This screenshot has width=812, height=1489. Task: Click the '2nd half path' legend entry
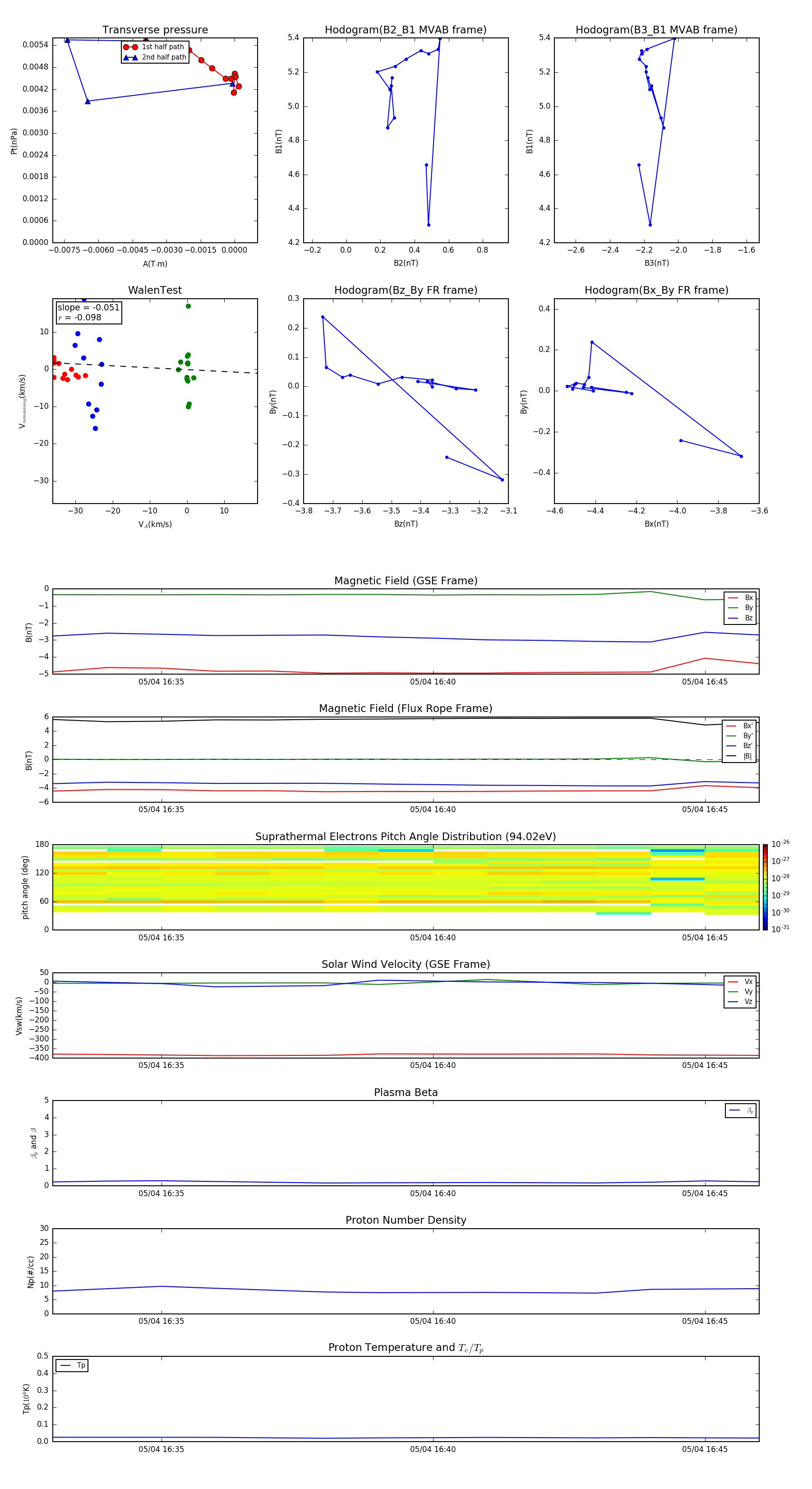[154, 57]
